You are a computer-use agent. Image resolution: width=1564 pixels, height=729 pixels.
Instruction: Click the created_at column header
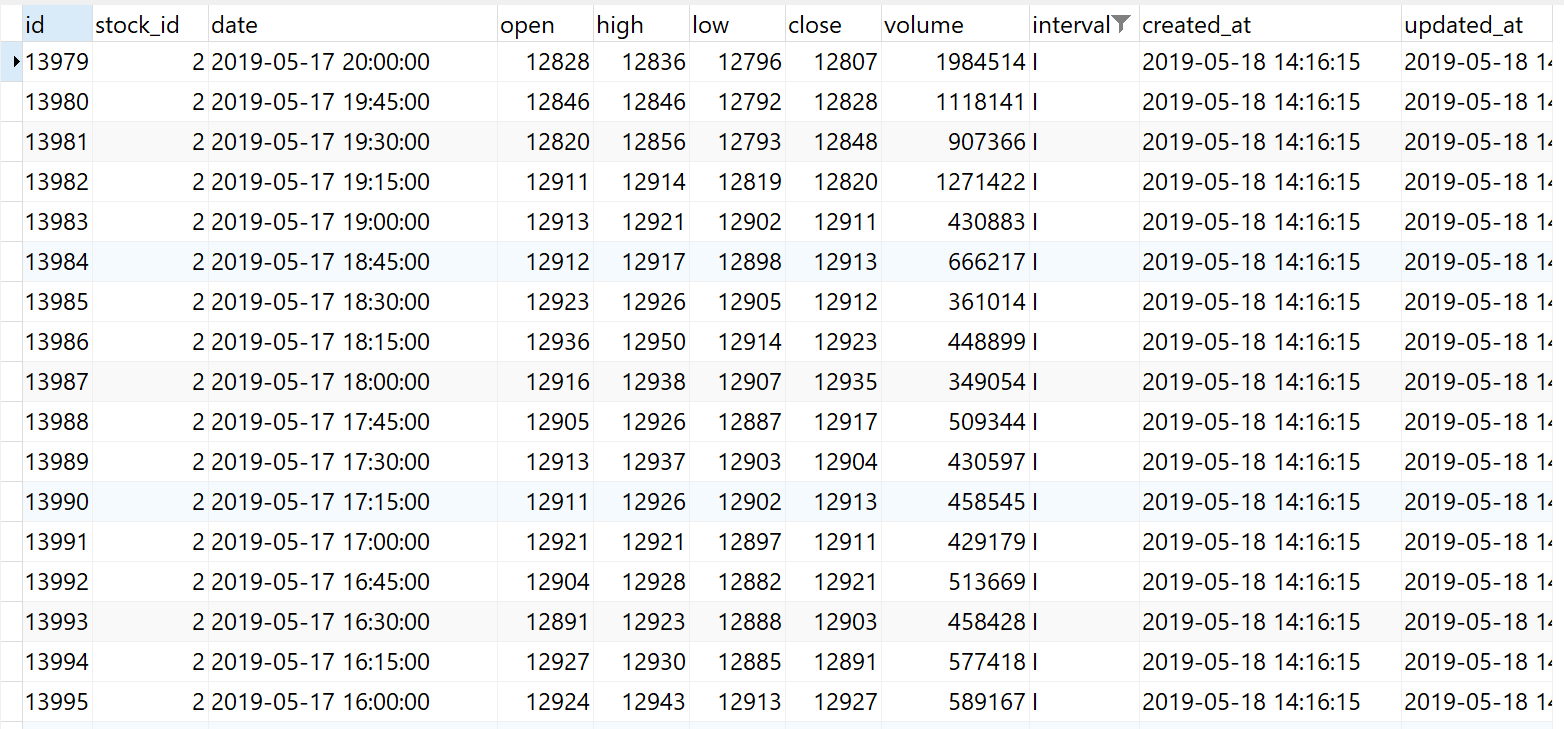tap(1270, 25)
